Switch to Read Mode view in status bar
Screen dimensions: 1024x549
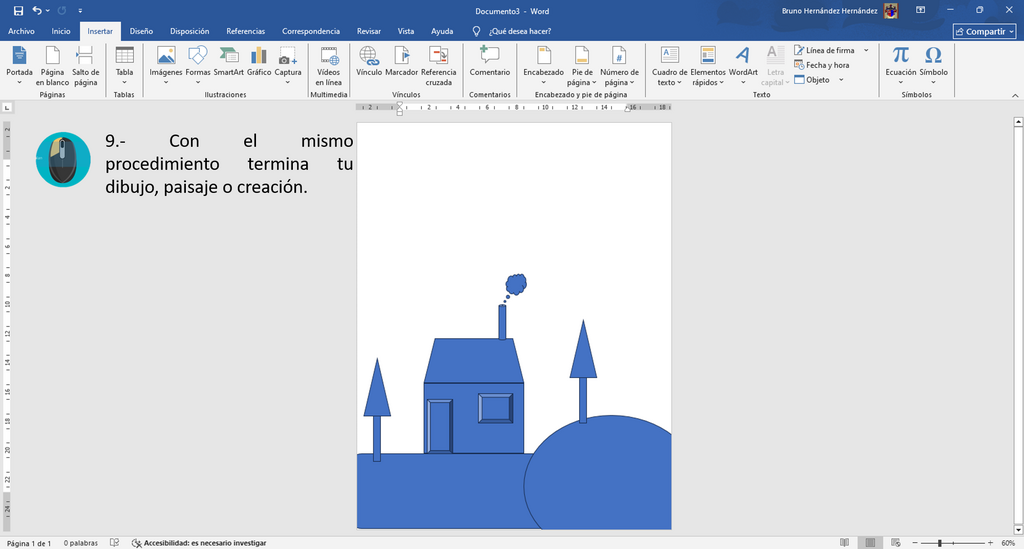844,542
